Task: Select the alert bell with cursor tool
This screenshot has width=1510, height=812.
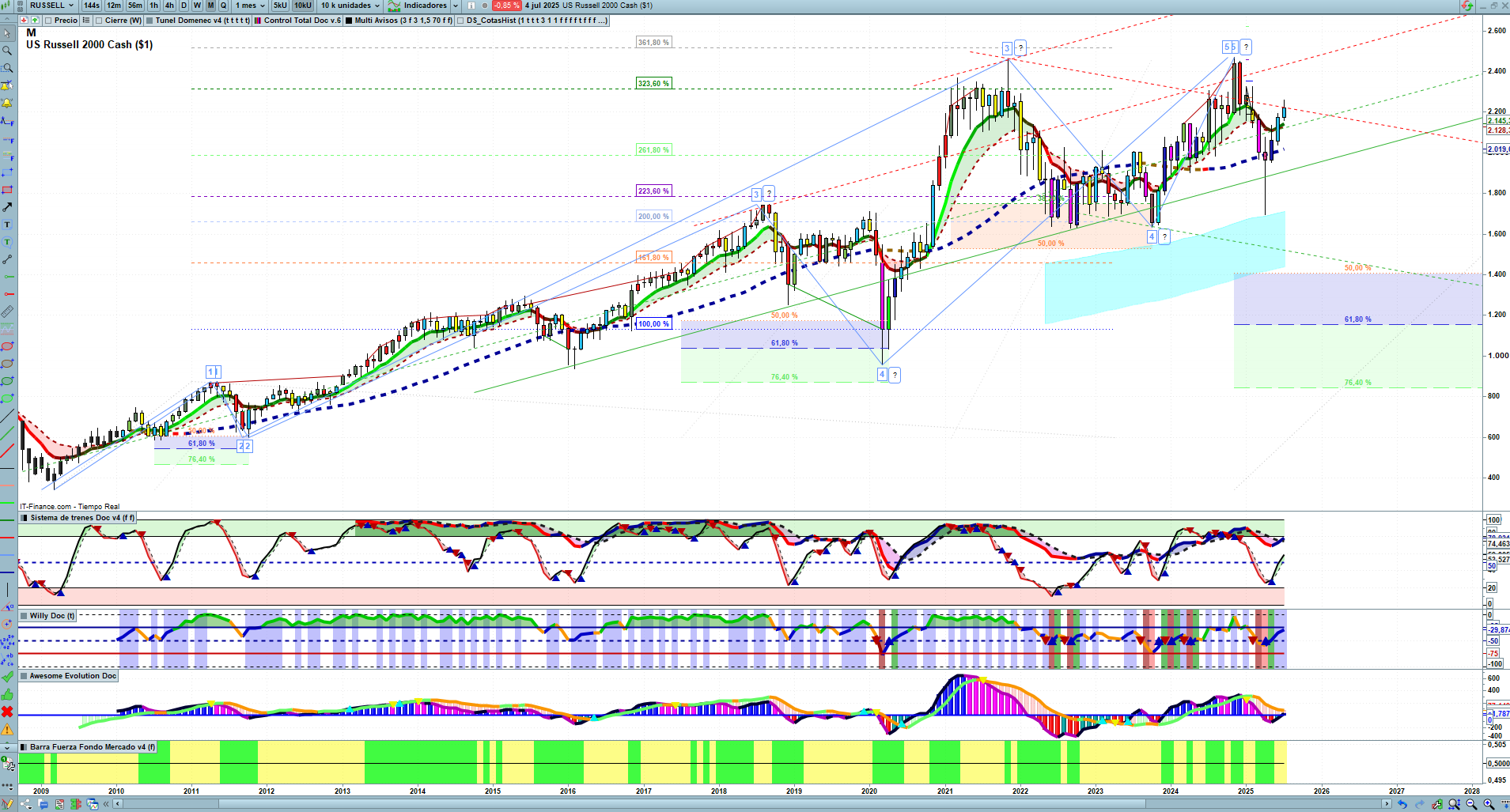Action: coord(7,85)
